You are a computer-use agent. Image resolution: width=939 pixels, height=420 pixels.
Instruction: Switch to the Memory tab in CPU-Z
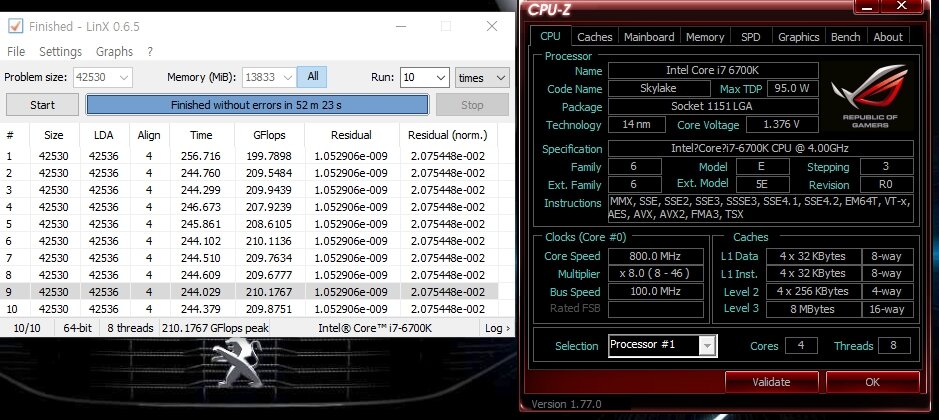tap(705, 37)
